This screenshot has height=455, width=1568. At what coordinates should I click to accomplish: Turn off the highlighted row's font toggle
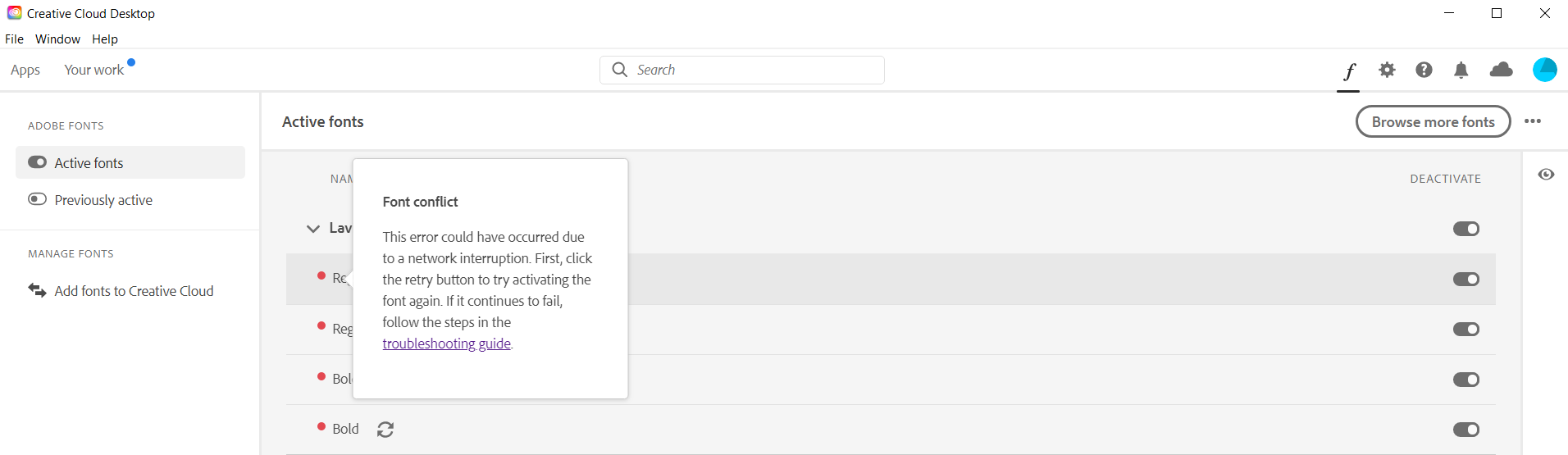1465,280
